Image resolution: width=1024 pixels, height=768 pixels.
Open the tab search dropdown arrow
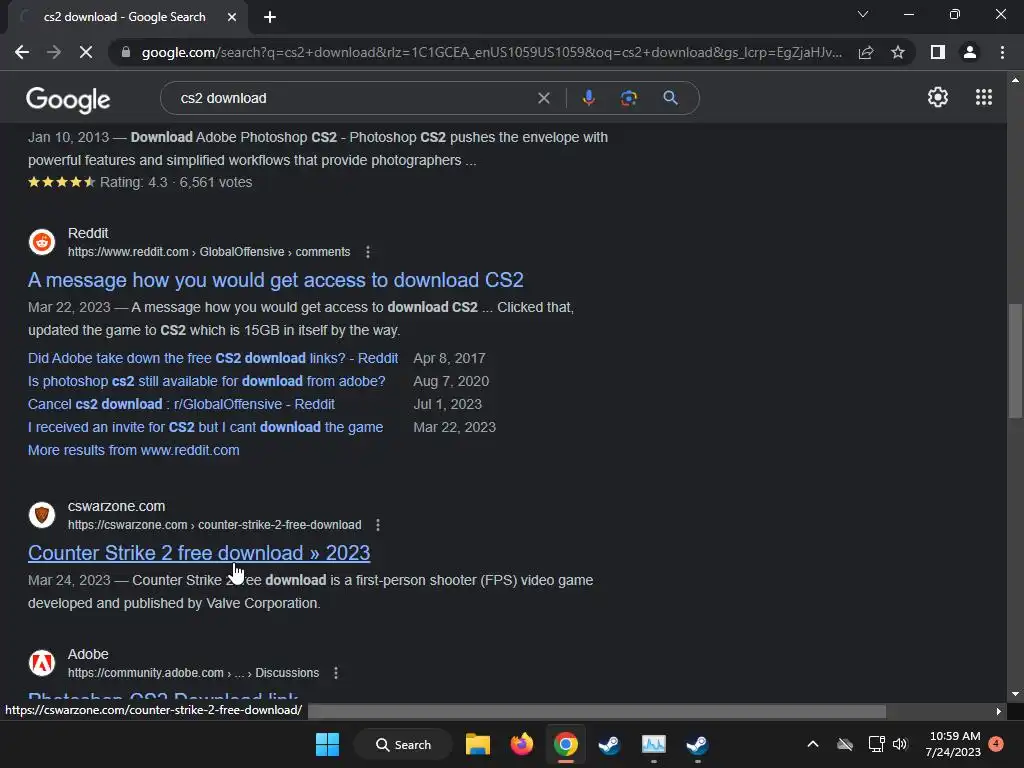click(863, 14)
